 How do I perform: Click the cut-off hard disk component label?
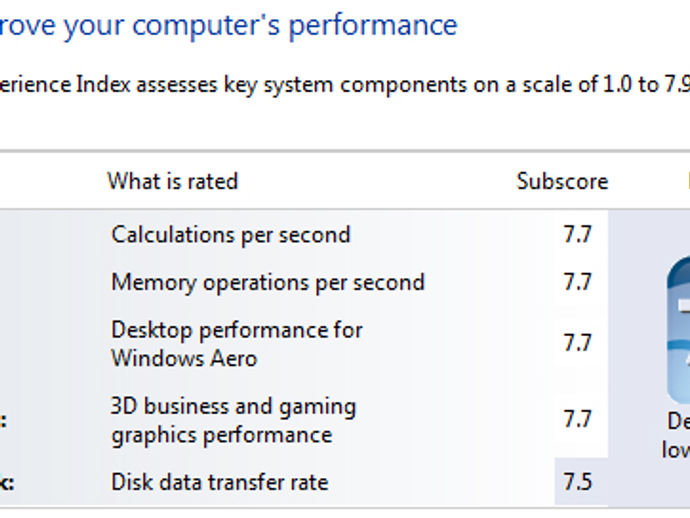point(7,482)
